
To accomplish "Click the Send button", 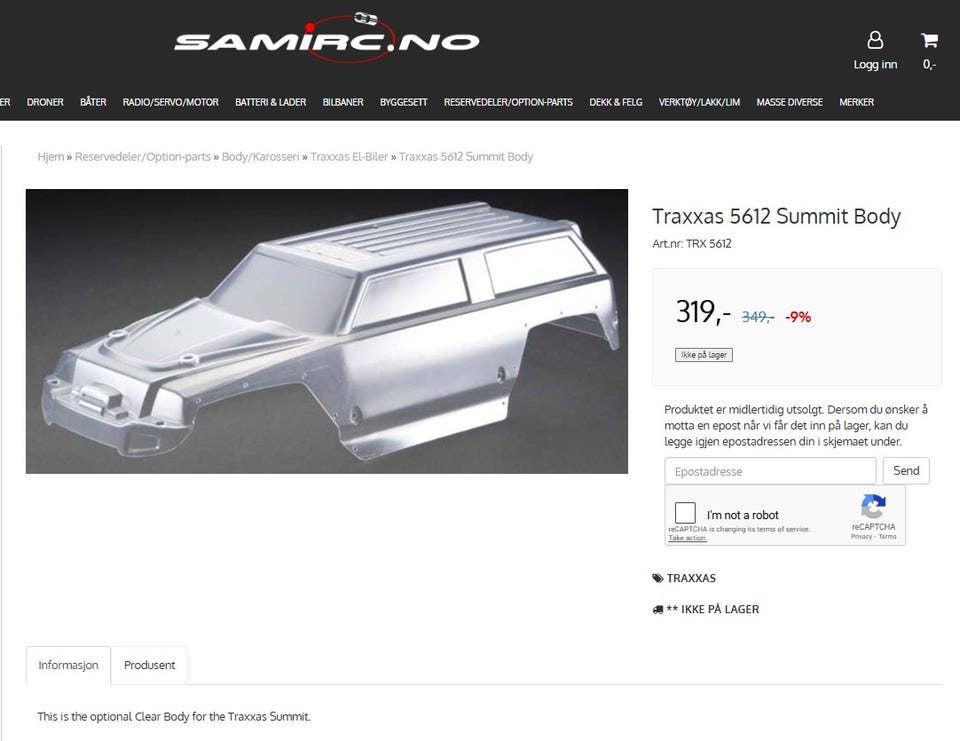I will 906,470.
